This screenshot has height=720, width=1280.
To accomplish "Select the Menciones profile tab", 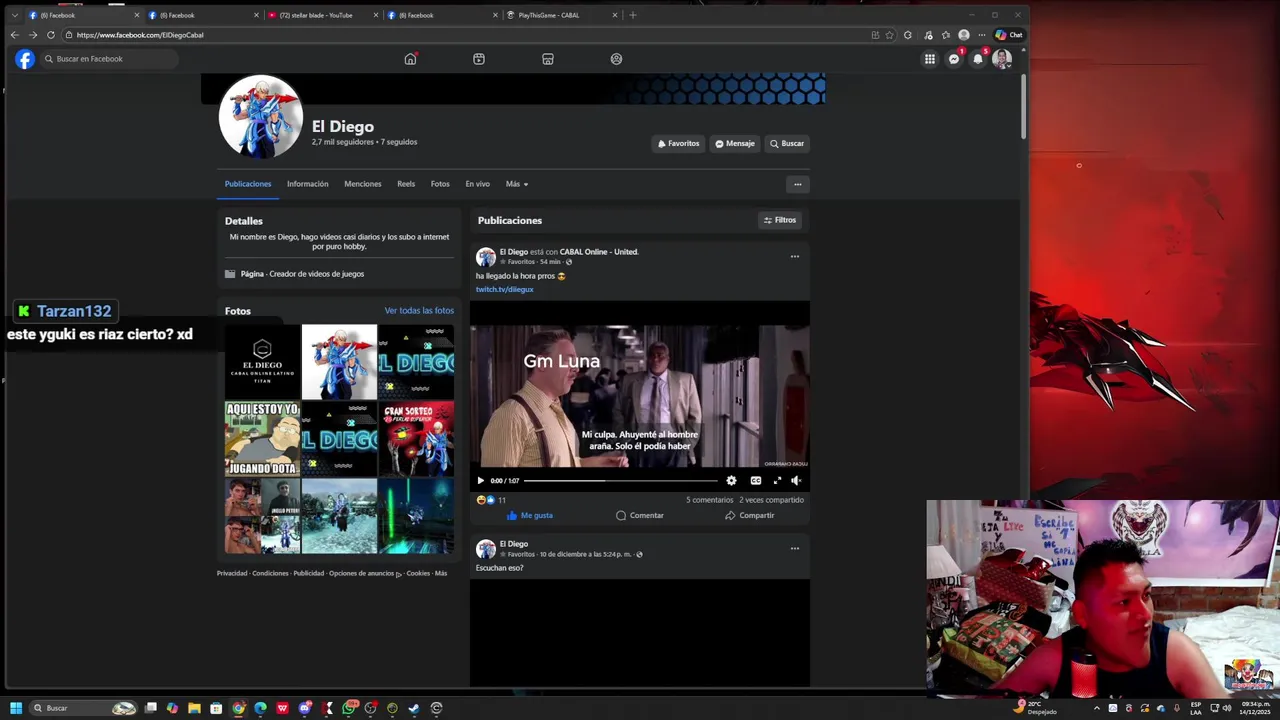I will click(x=363, y=184).
